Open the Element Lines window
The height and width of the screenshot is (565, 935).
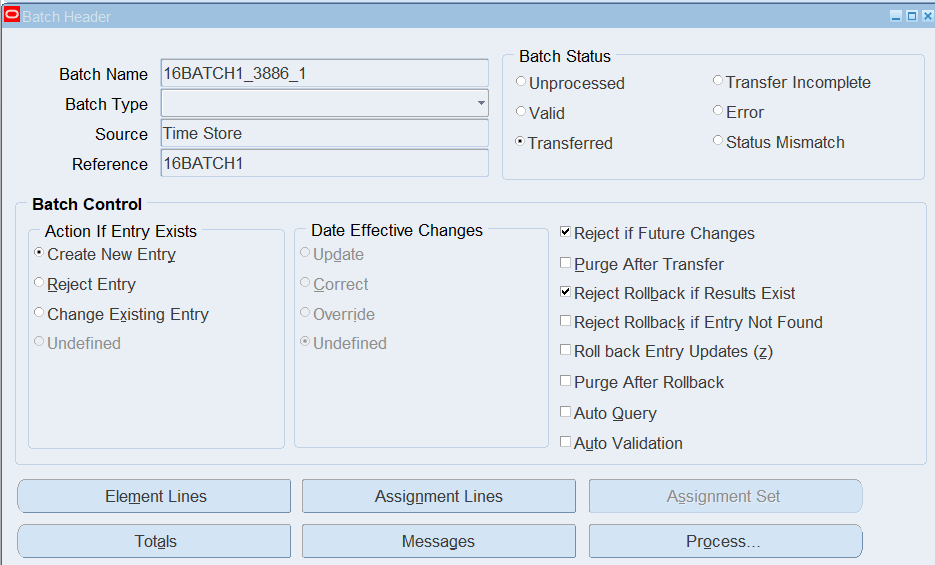(x=155, y=496)
